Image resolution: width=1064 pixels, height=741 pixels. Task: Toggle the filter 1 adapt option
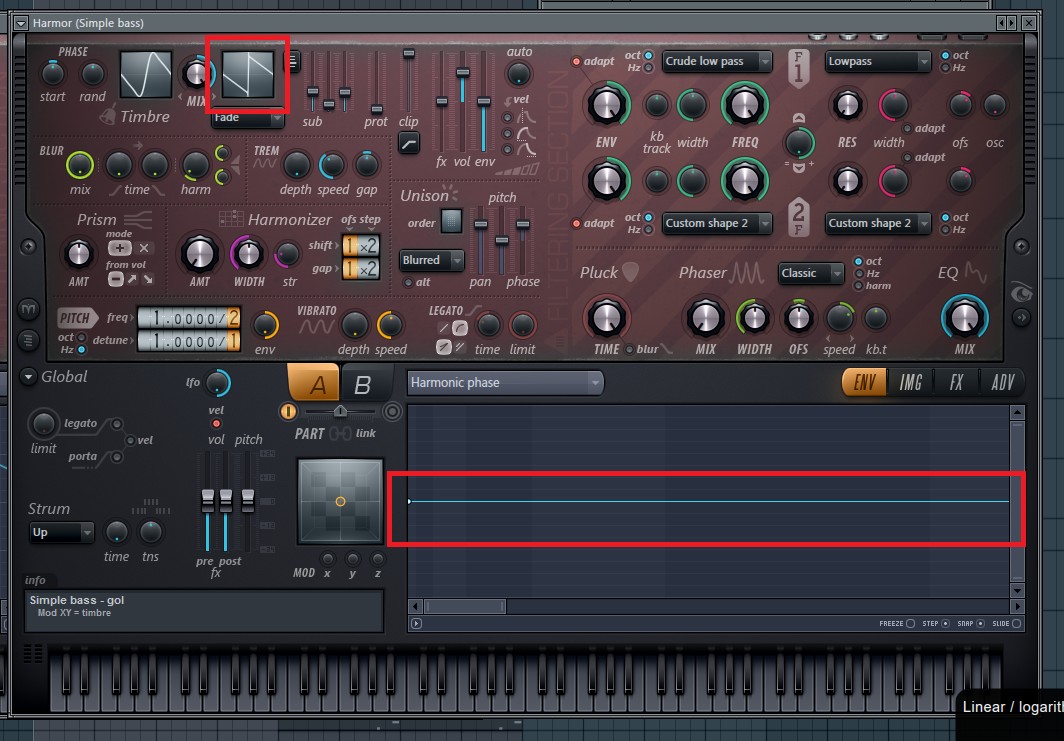tap(576, 61)
